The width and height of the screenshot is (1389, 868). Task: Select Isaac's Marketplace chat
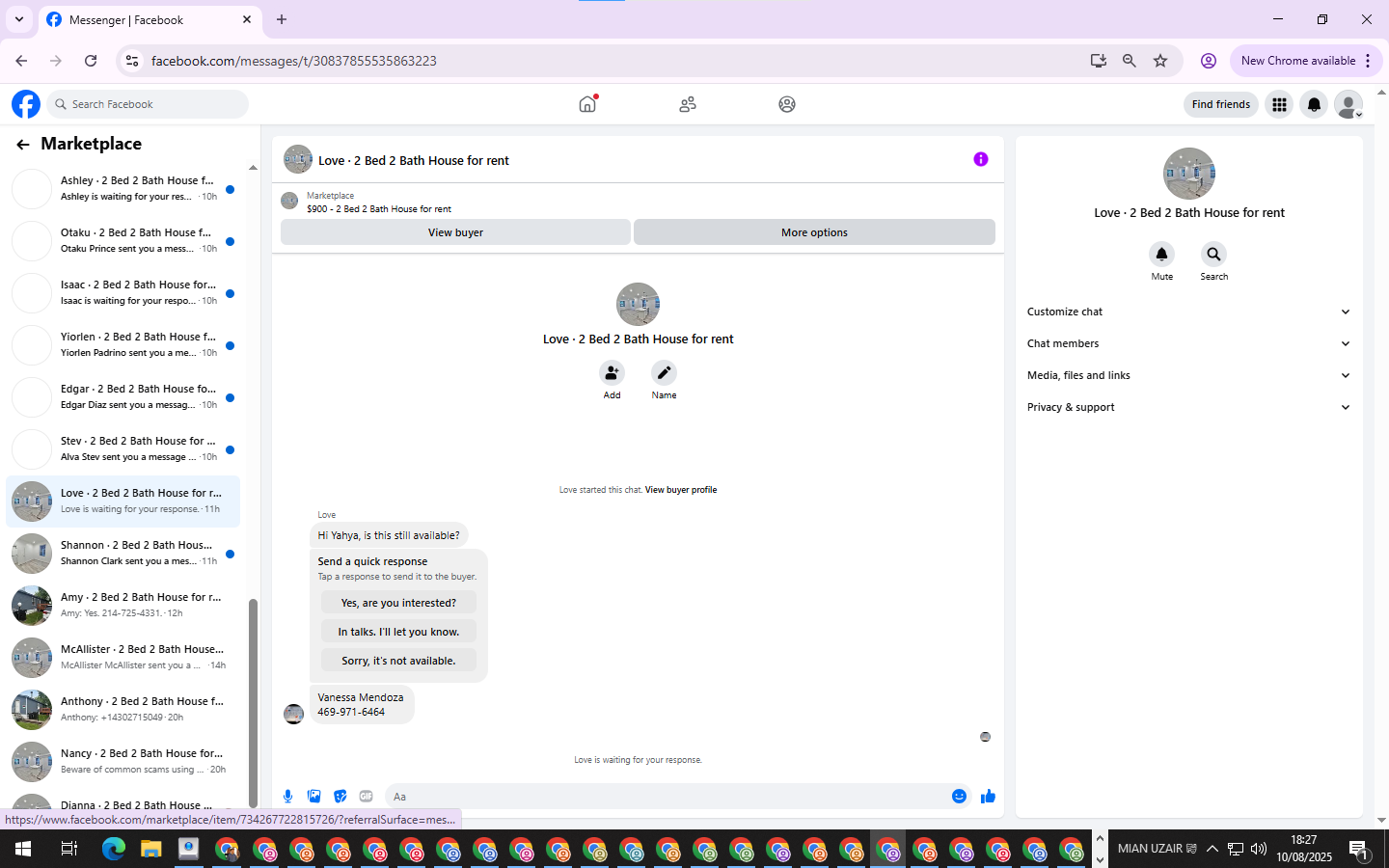(x=123, y=293)
